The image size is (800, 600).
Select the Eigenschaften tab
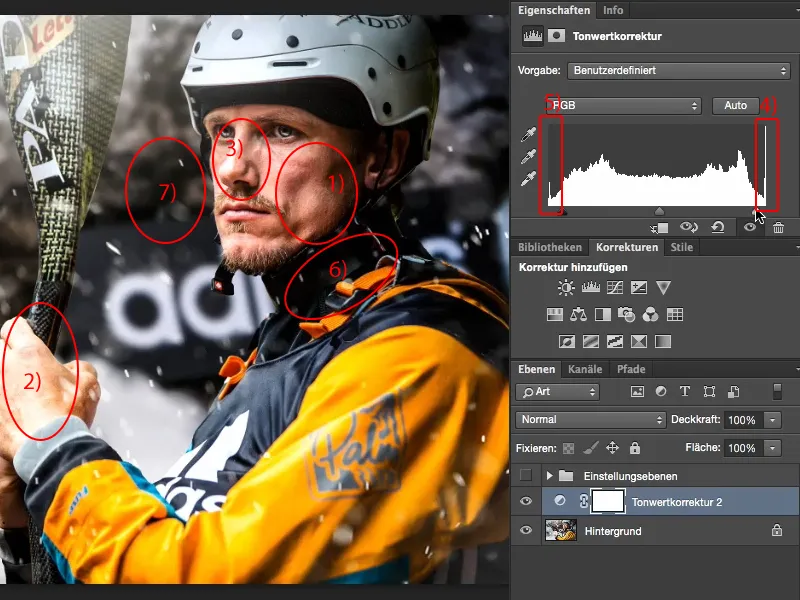point(554,10)
